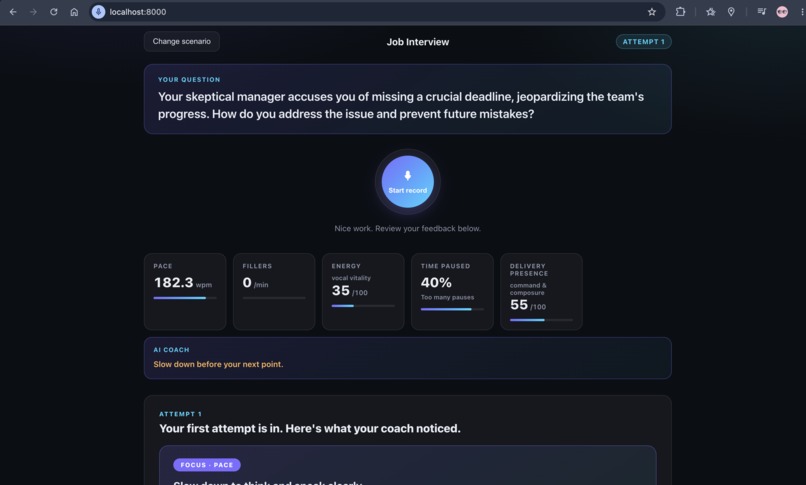
Task: Click the YOUR QUESTION label
Action: pyautogui.click(x=189, y=80)
